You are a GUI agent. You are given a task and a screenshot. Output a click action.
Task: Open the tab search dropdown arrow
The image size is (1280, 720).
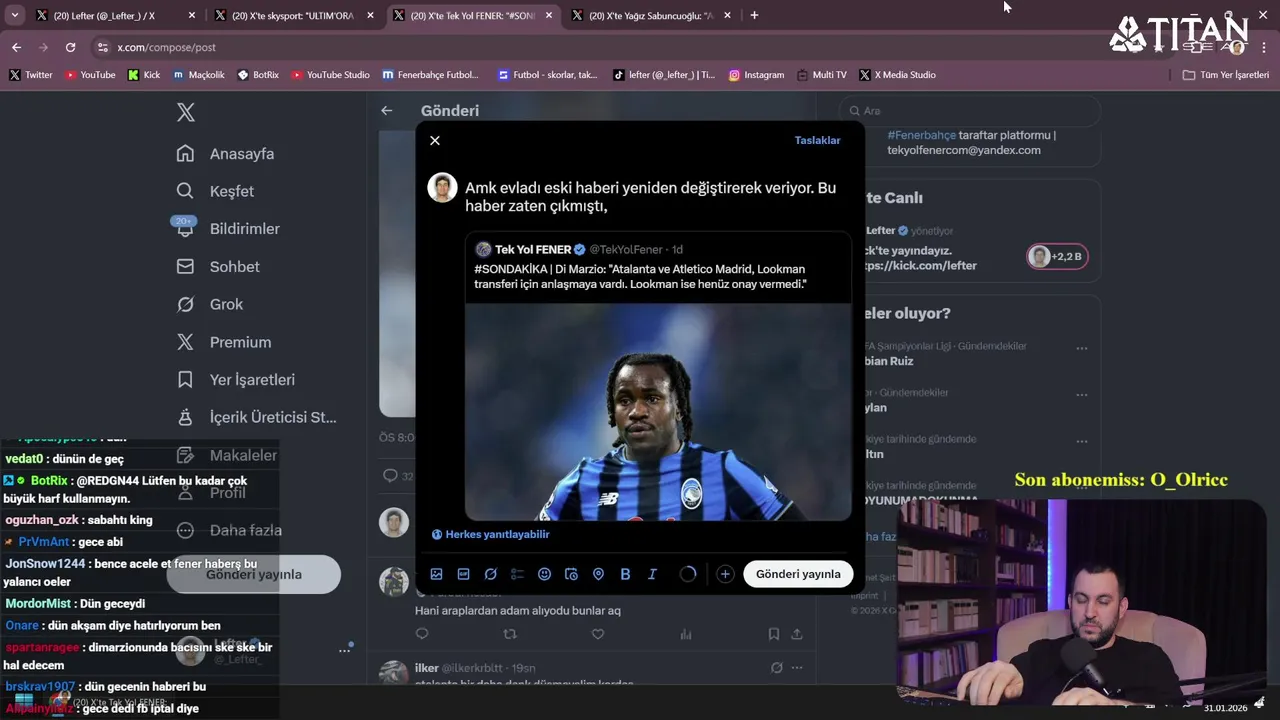pos(14,16)
